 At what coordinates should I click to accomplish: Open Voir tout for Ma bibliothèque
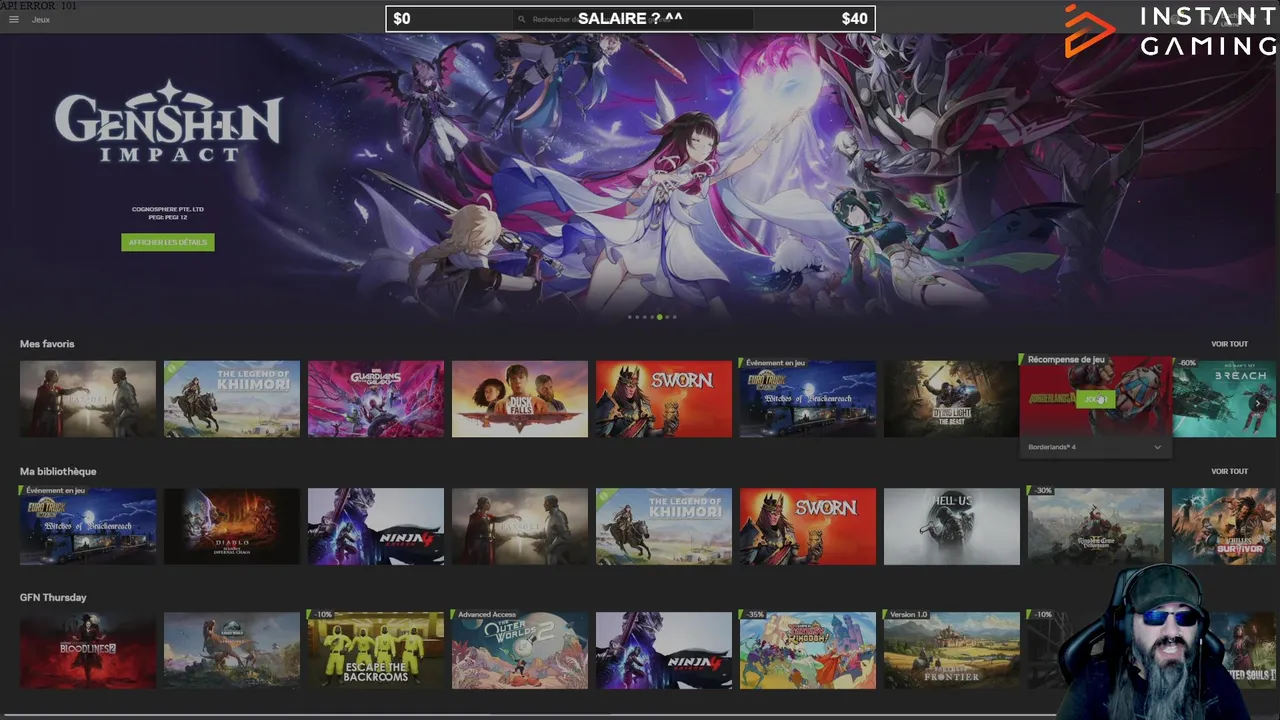click(1229, 471)
